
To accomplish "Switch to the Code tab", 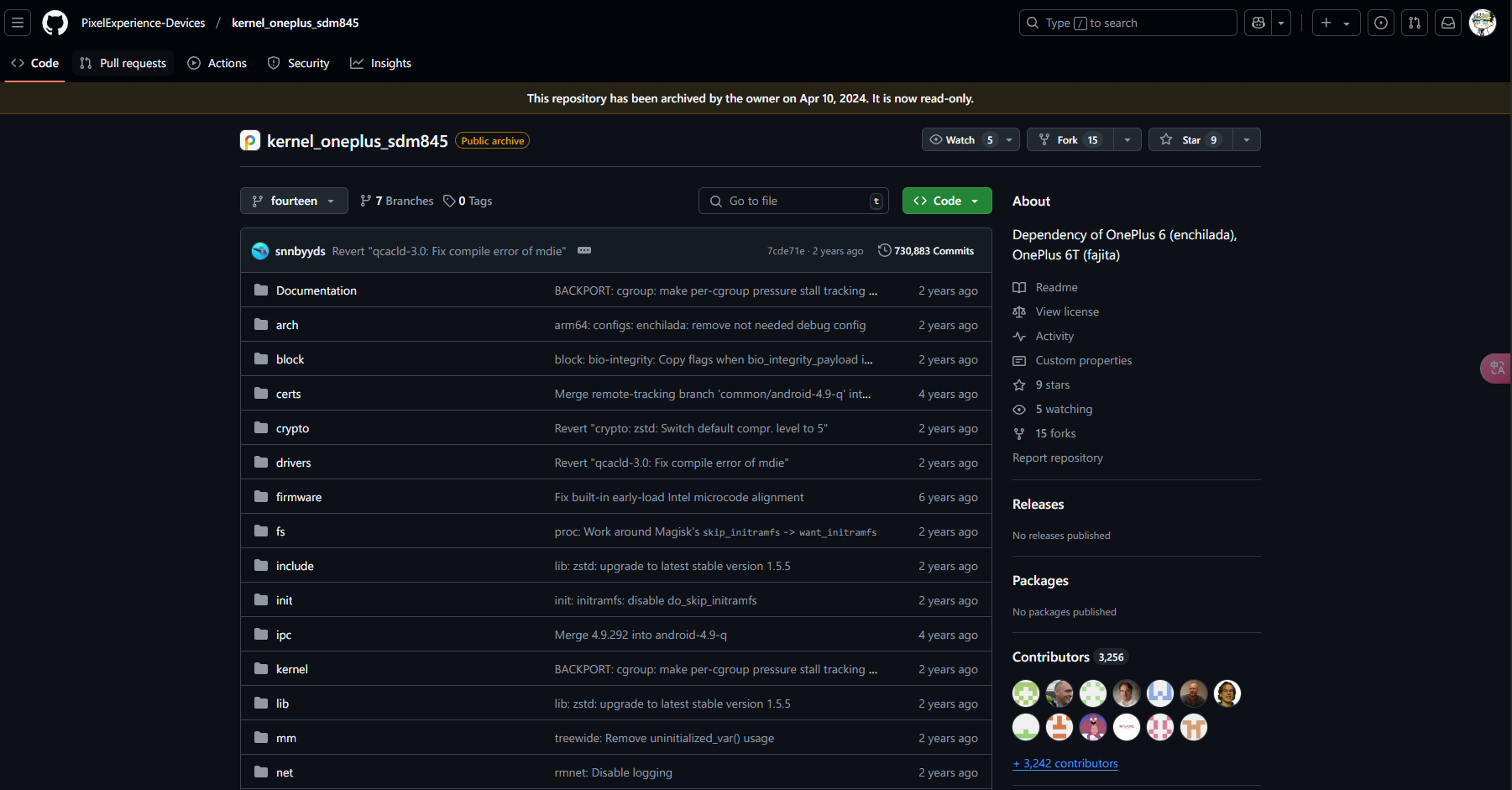I will 35,63.
